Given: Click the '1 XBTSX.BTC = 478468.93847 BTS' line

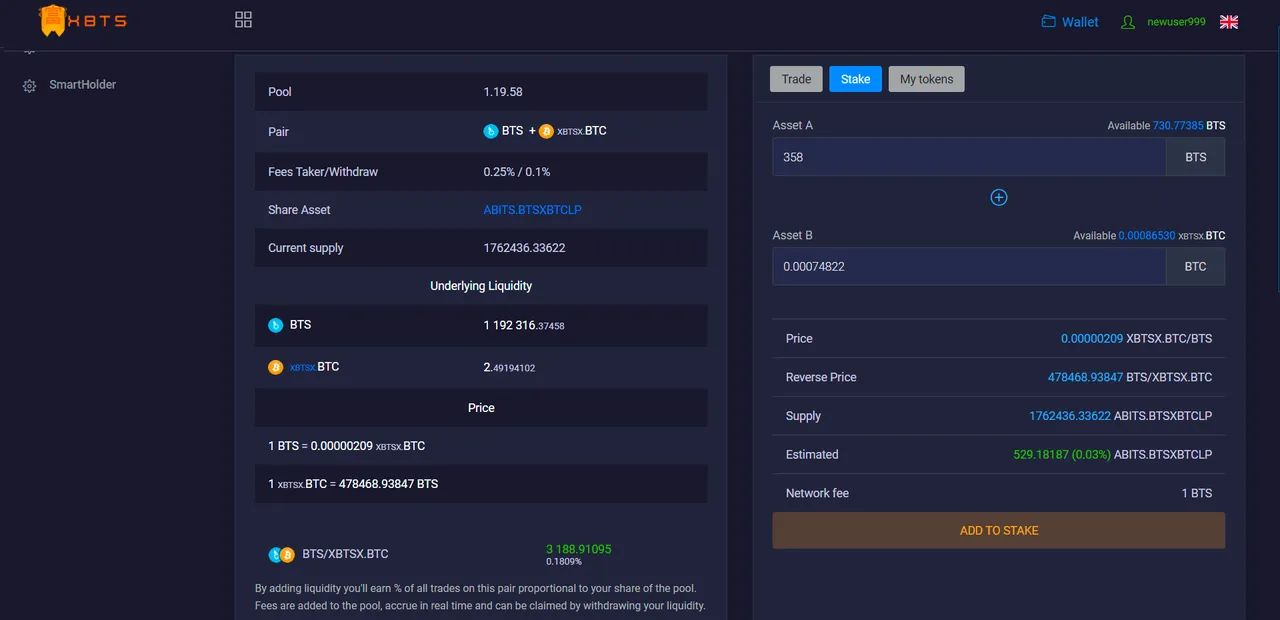Looking at the screenshot, I should (x=353, y=484).
